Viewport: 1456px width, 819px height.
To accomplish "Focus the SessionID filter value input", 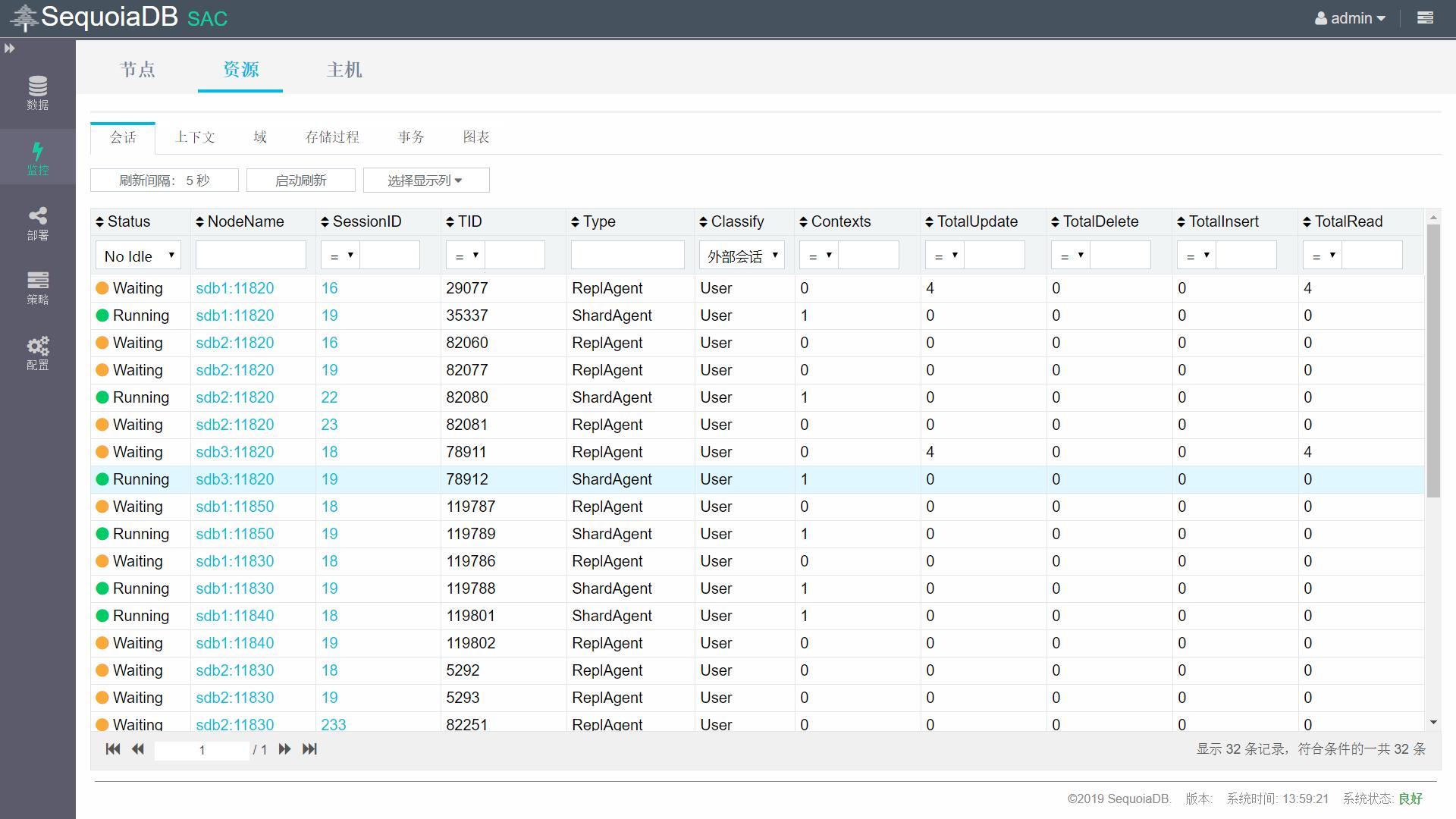I will pos(390,255).
